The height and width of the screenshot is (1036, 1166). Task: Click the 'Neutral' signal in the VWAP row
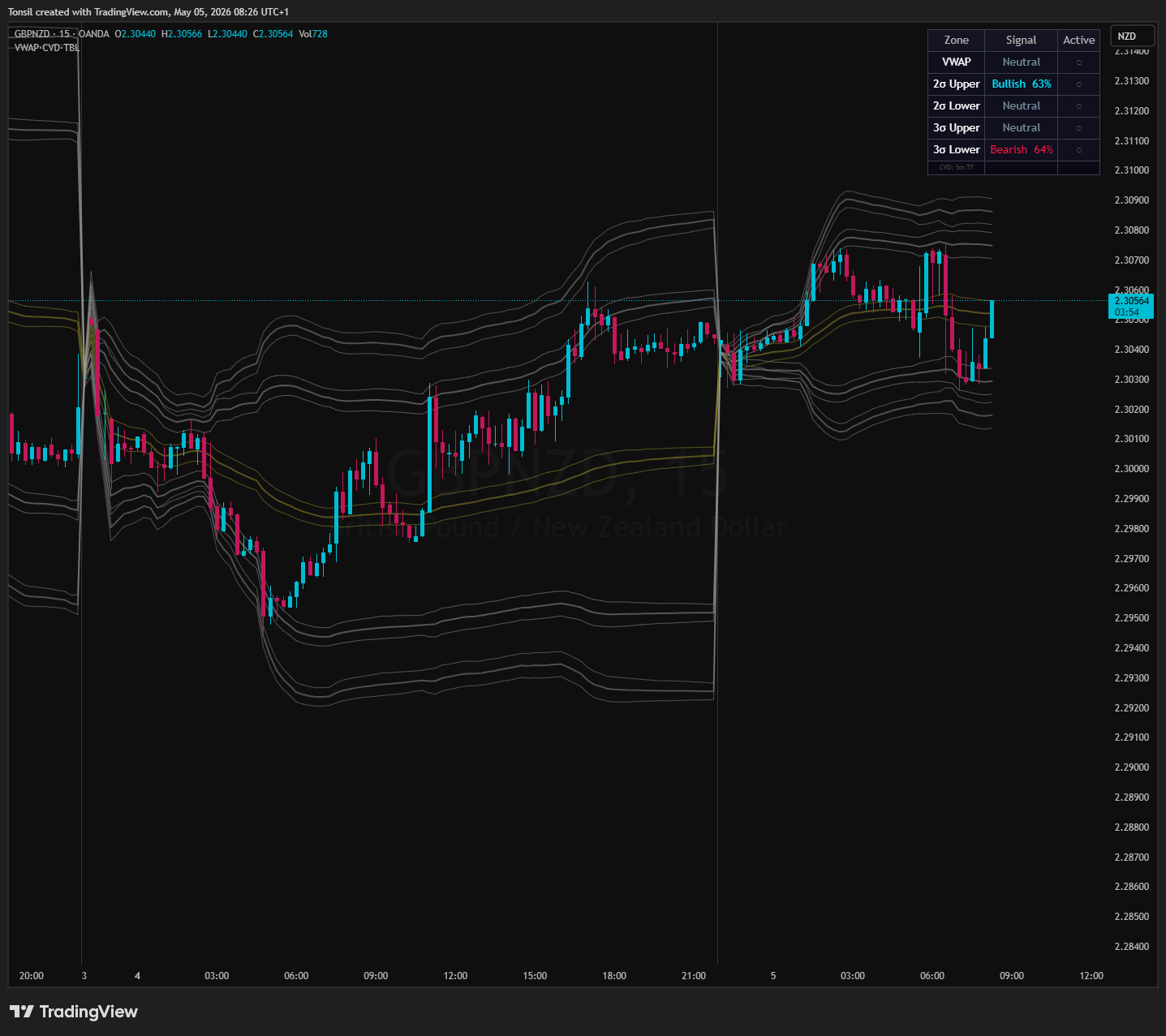(1022, 62)
